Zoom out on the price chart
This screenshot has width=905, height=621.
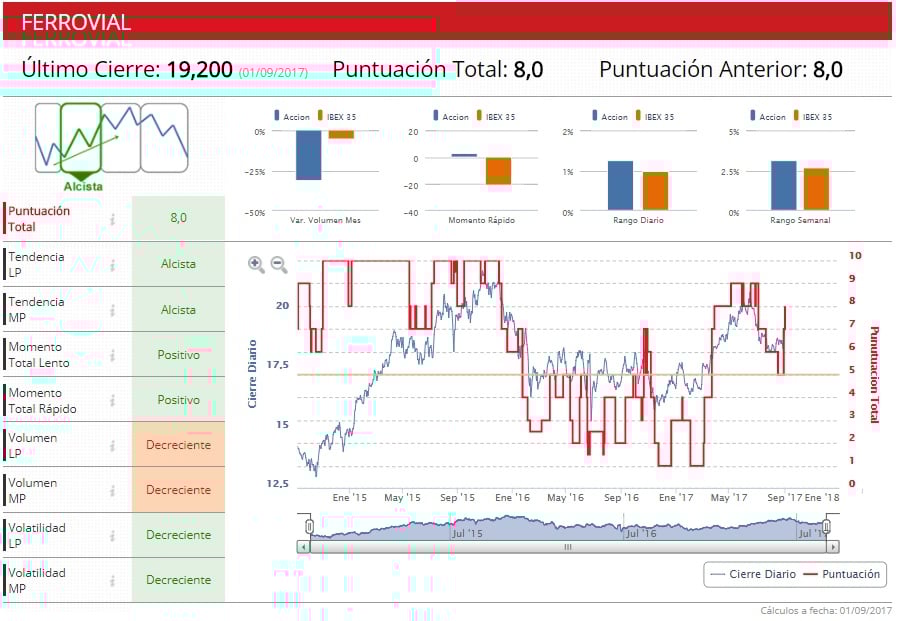279,265
